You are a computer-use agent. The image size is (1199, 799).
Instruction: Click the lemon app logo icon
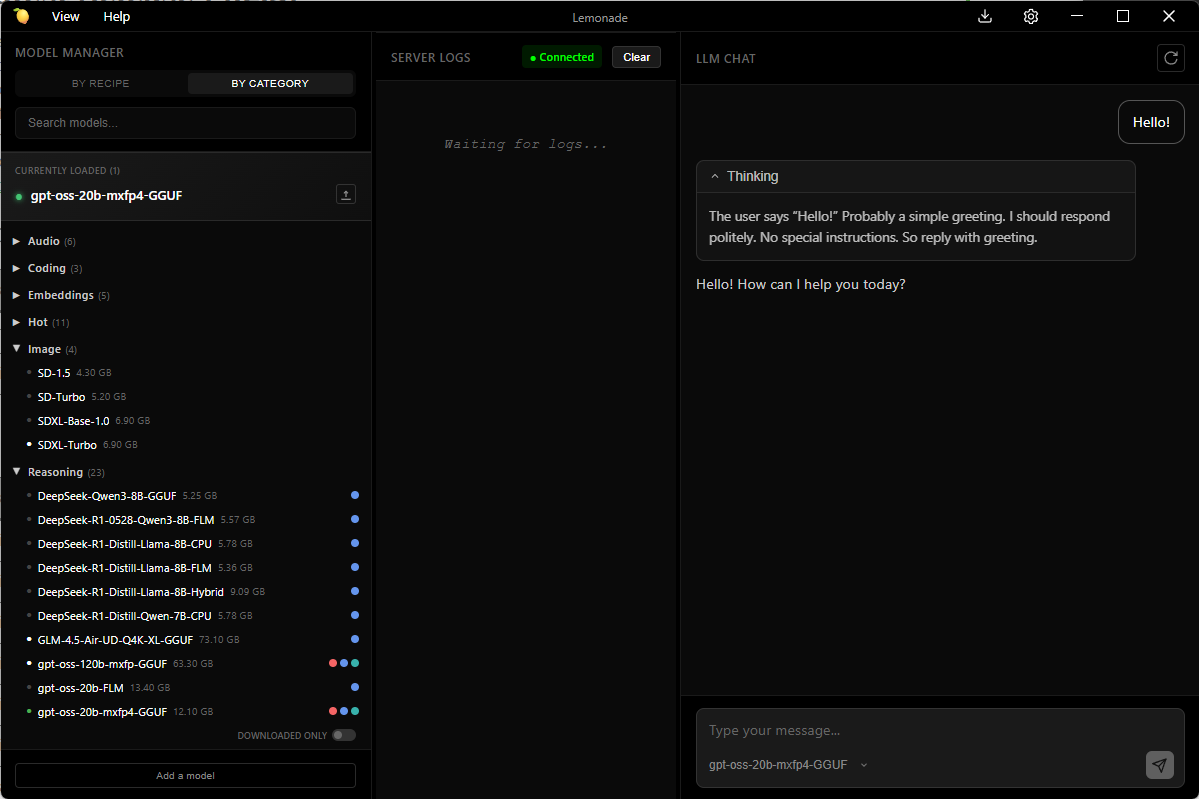(x=21, y=16)
